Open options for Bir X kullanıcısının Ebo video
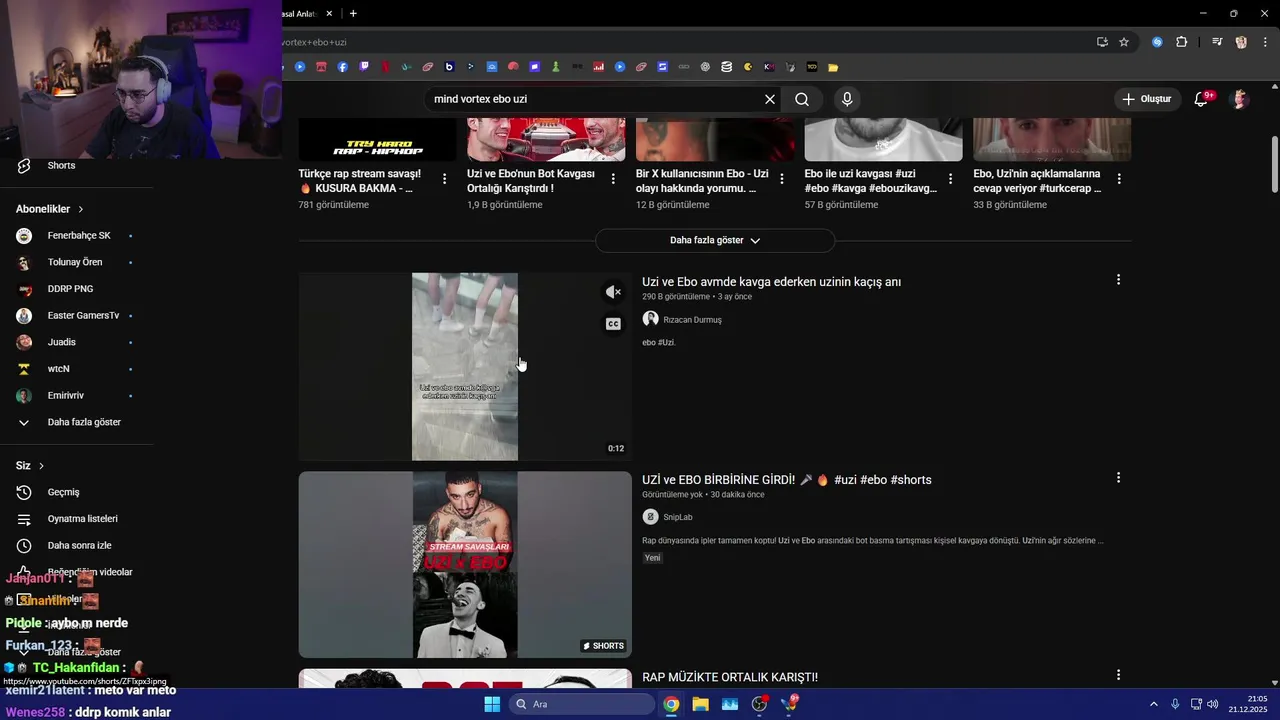This screenshot has width=1280, height=720. (x=782, y=179)
